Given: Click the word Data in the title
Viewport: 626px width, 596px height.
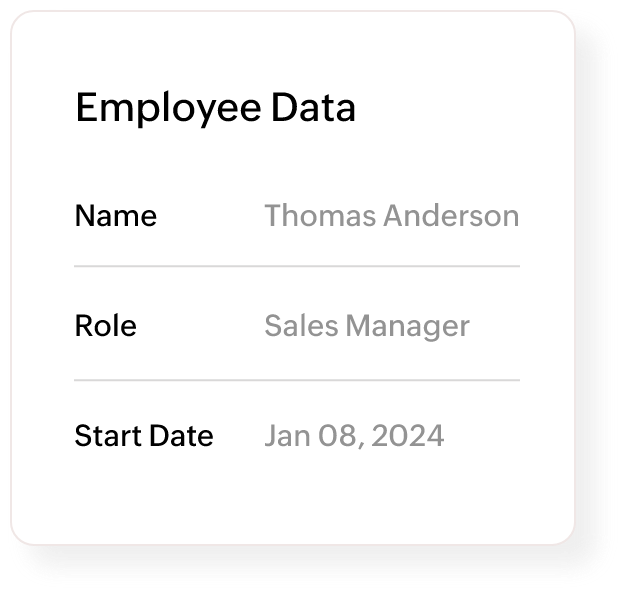Looking at the screenshot, I should point(313,108).
